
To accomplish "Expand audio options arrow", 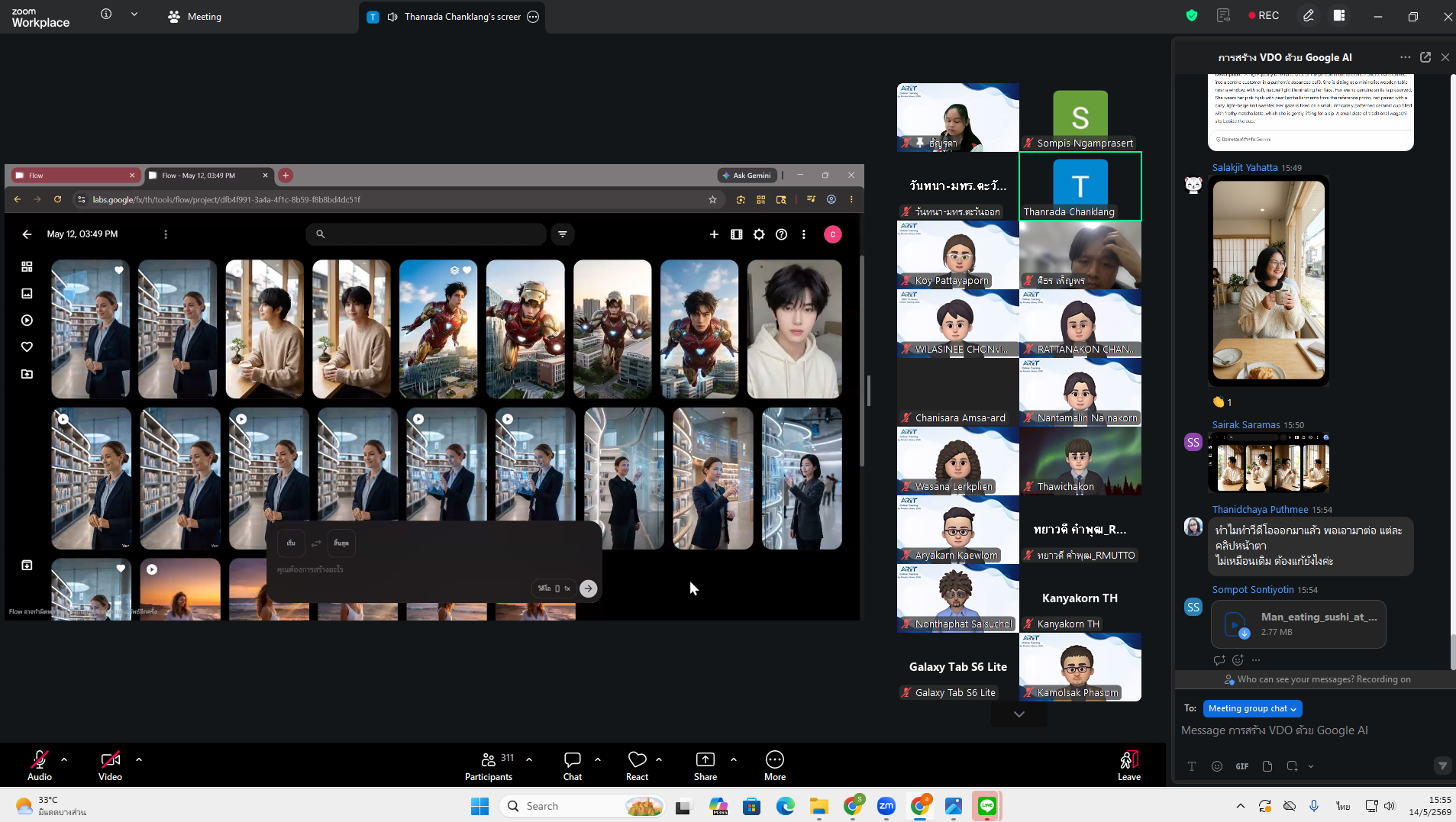I will (x=64, y=759).
